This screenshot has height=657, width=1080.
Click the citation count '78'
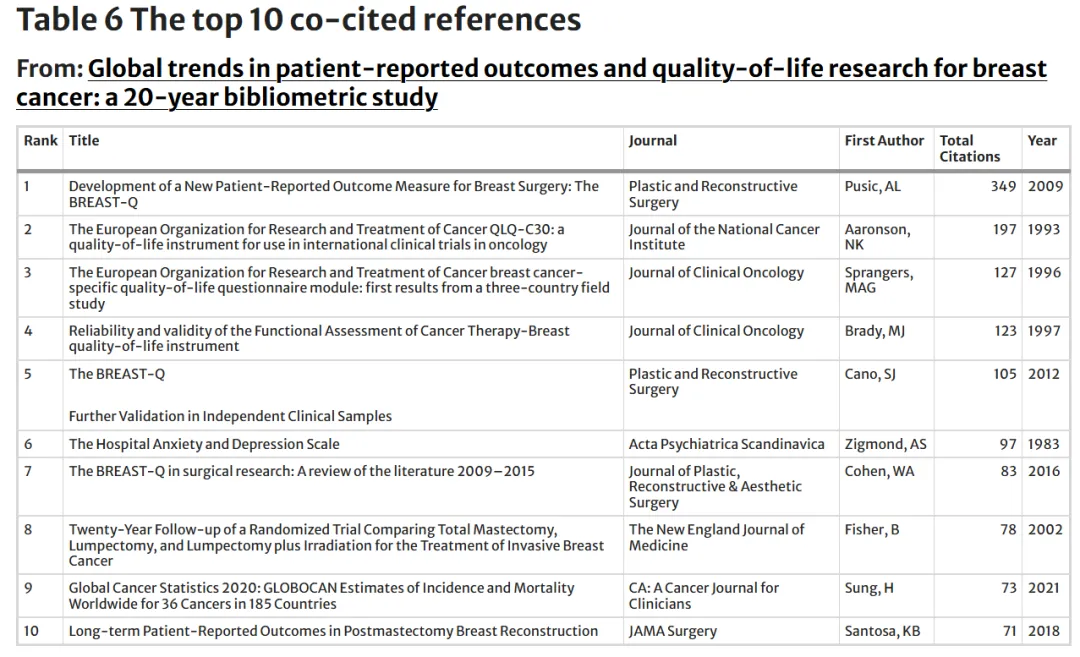[x=1008, y=530]
